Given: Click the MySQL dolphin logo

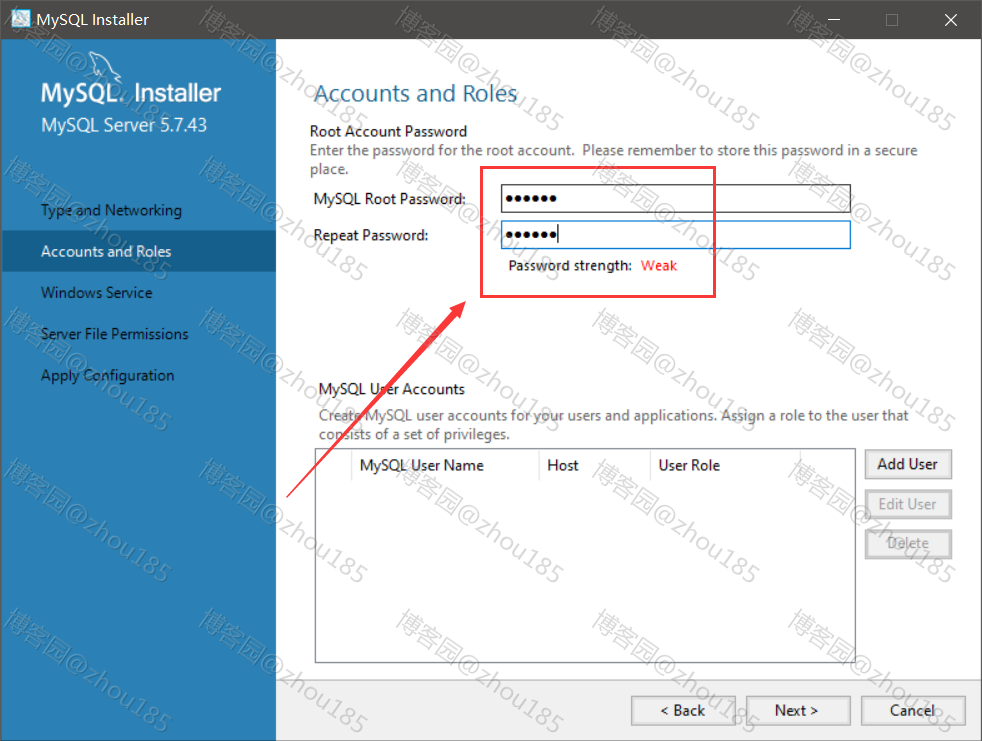Looking at the screenshot, I should coord(105,67).
